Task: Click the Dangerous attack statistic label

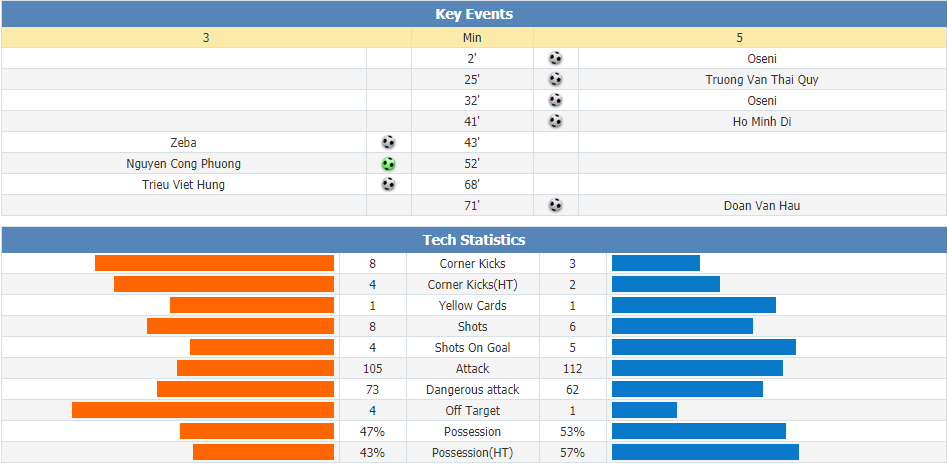Action: tap(473, 390)
